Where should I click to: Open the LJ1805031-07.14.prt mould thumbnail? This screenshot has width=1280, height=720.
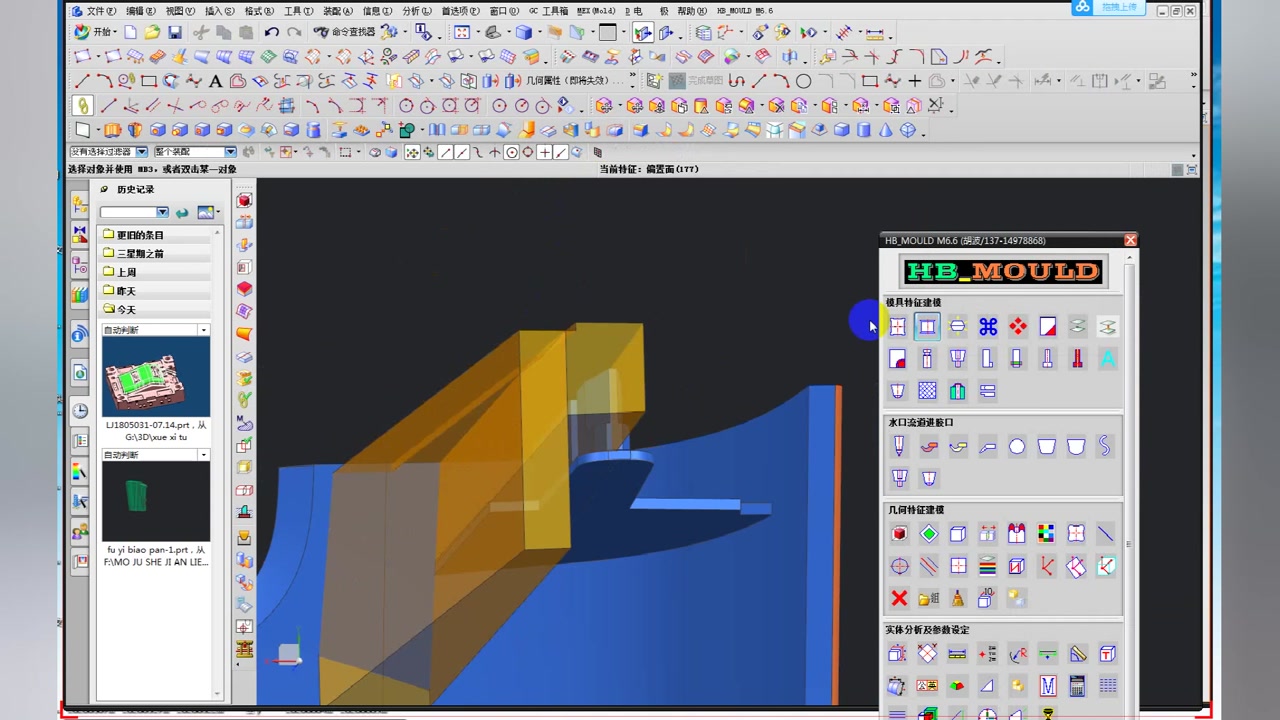156,377
